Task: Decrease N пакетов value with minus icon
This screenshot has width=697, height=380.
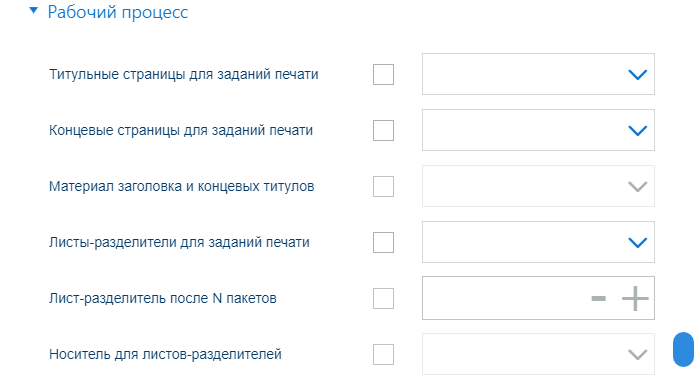Action: tap(599, 298)
